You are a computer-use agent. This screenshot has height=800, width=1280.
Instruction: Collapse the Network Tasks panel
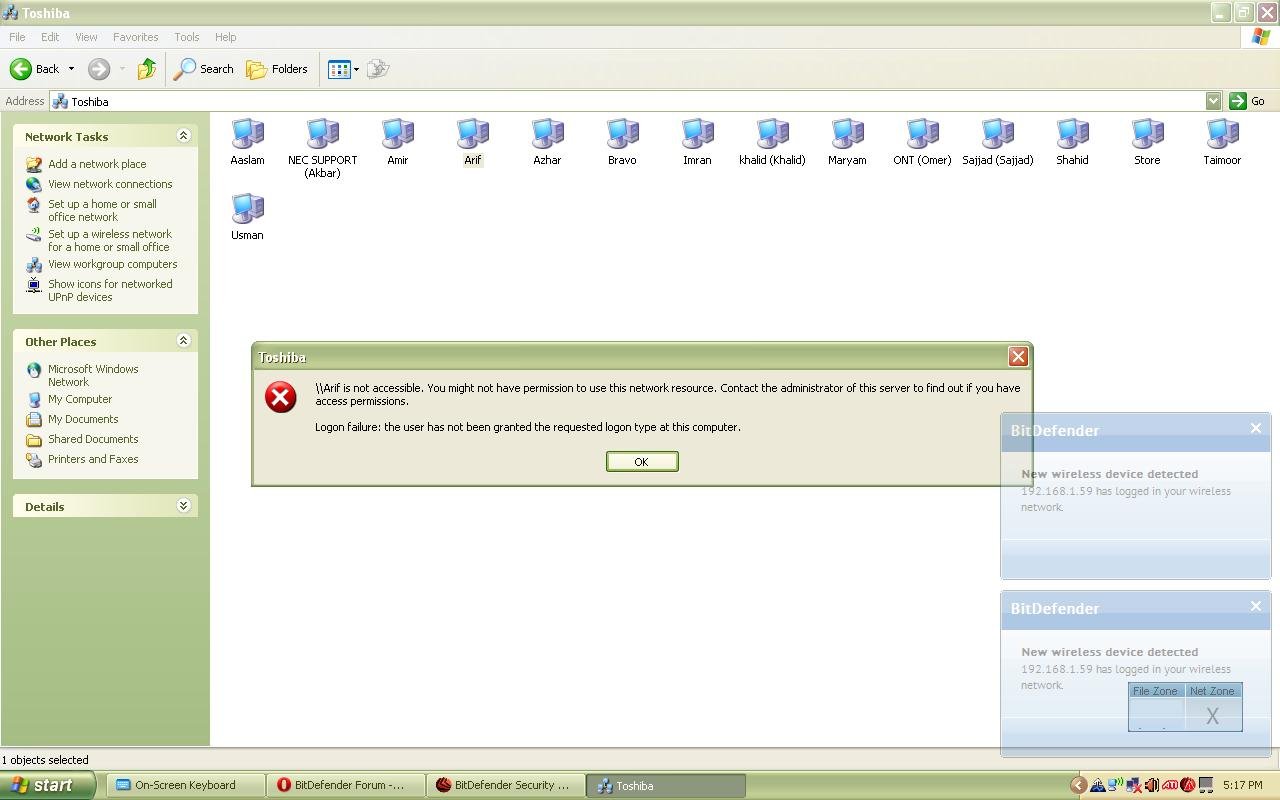[x=183, y=136]
